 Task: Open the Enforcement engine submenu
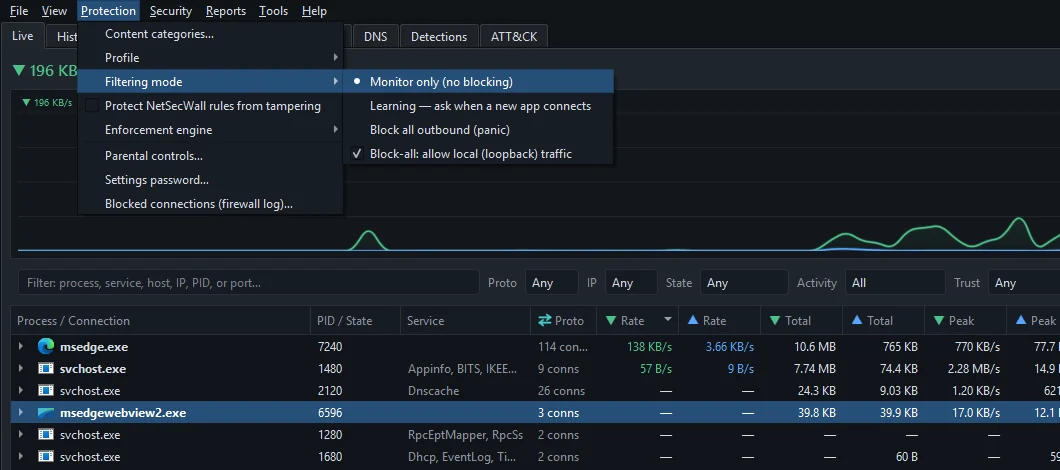[x=210, y=130]
